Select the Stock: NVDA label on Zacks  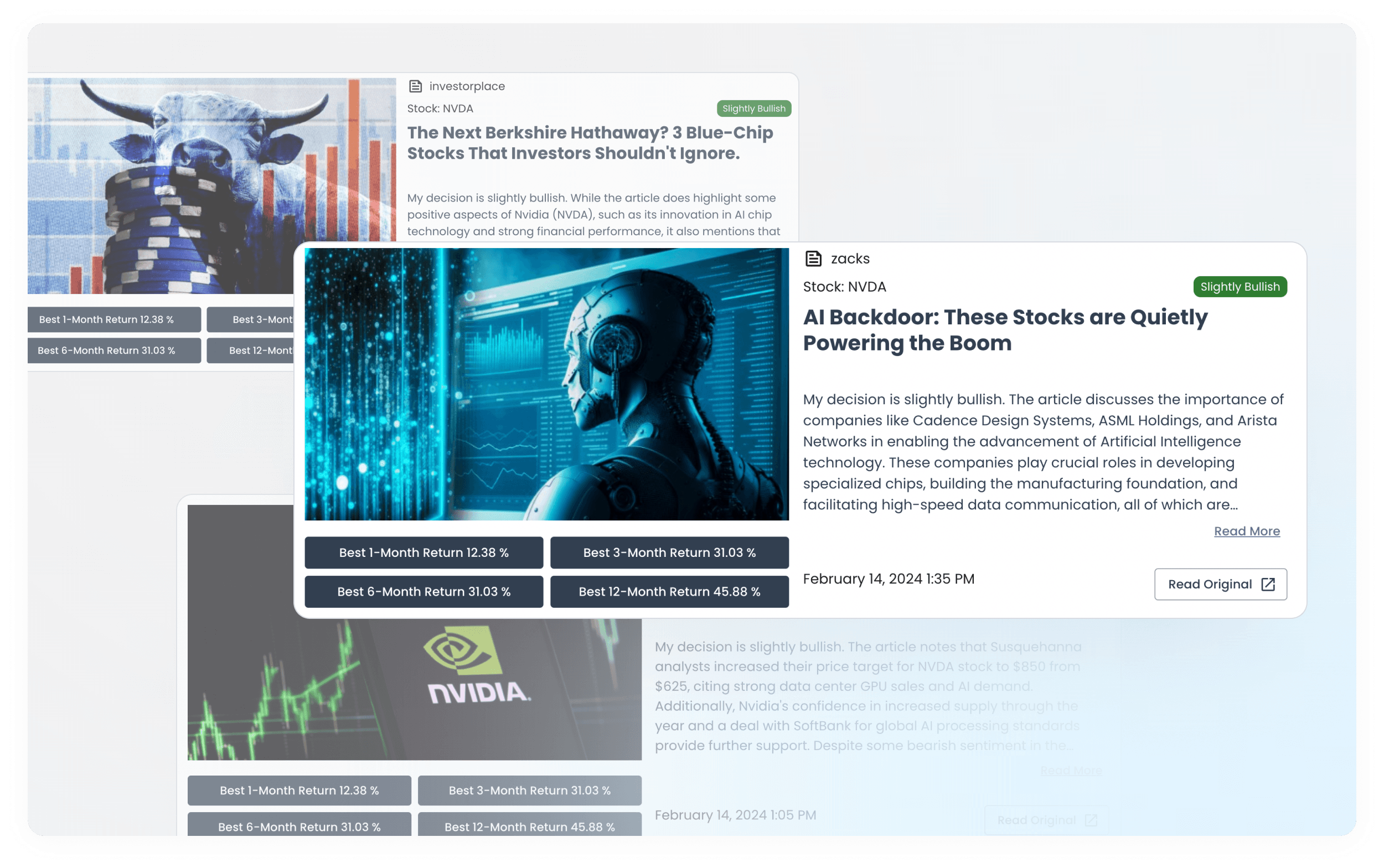(x=847, y=287)
